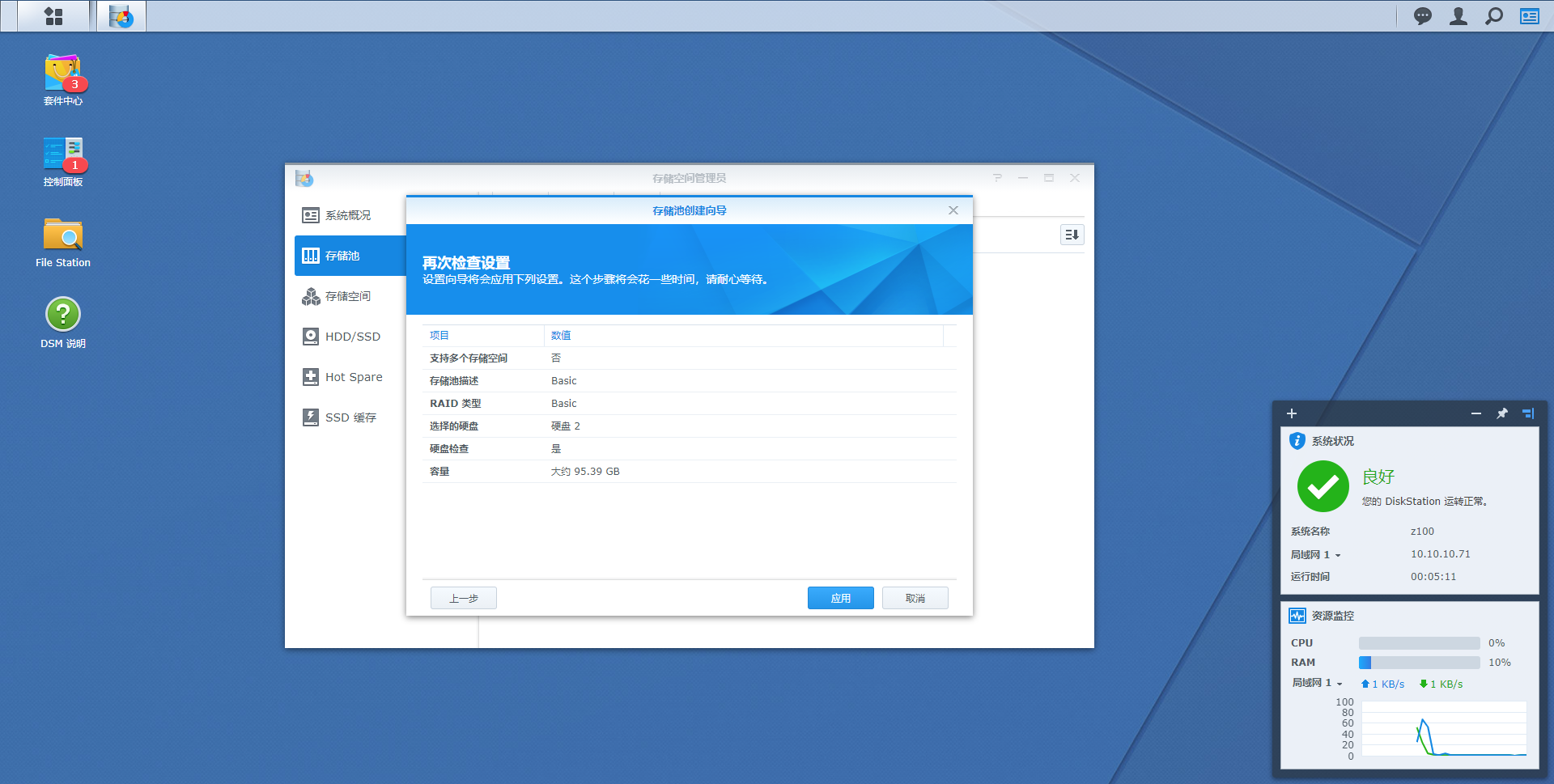The image size is (1554, 784).
Task: Click the CPU usage bar
Action: click(1419, 643)
